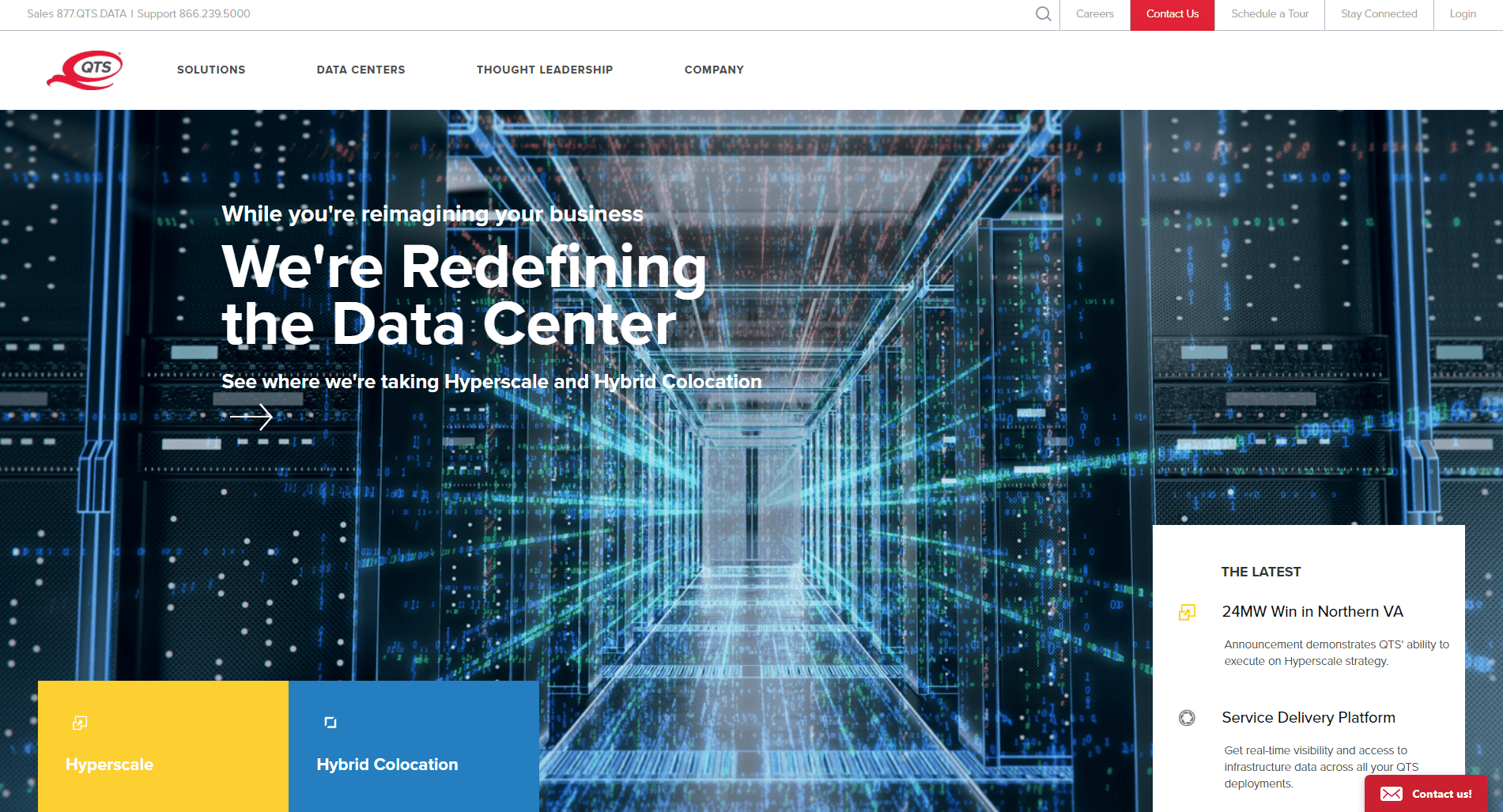Click the envelope icon in Contact us widget
The width and height of the screenshot is (1503, 812).
[1392, 794]
